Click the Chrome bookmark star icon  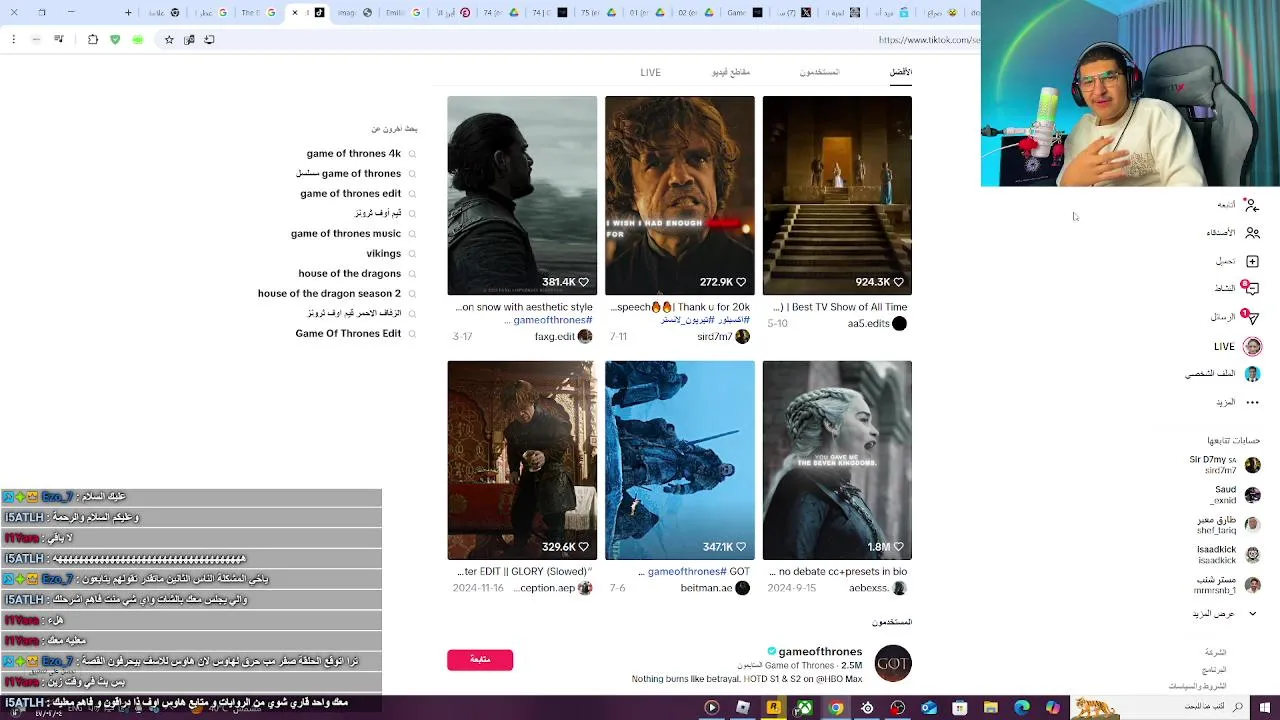[169, 40]
